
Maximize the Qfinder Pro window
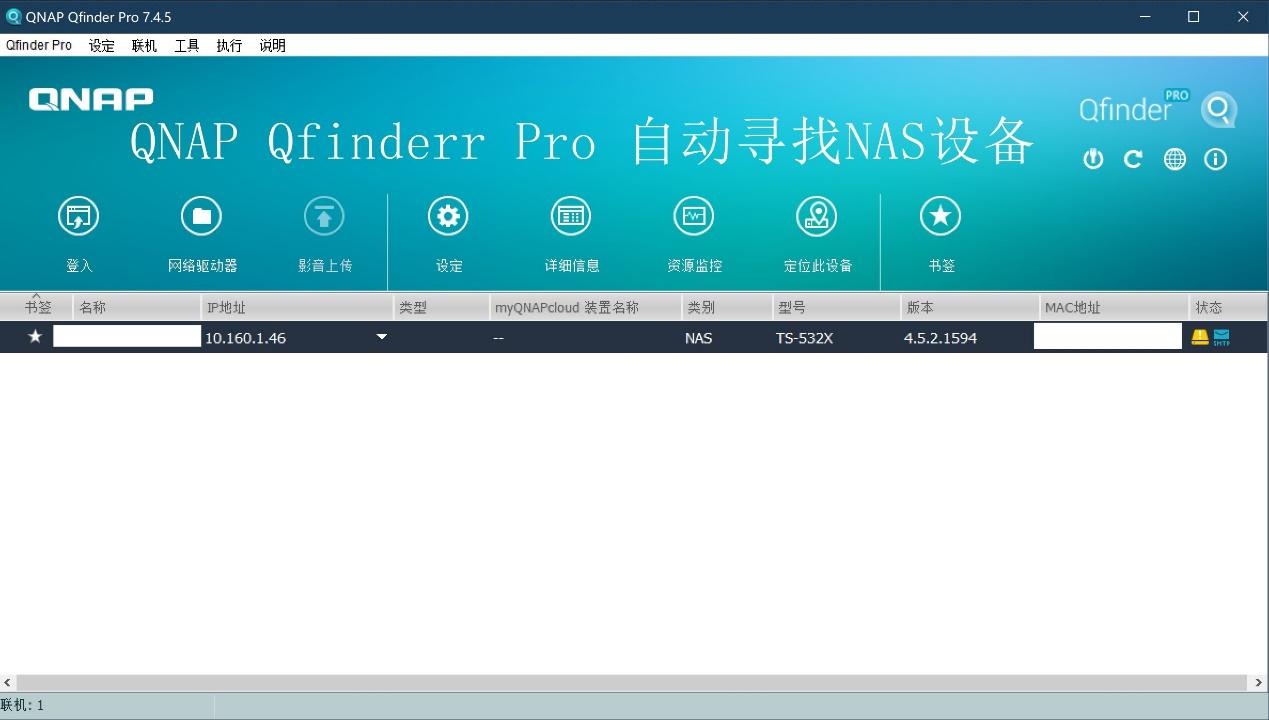(x=1193, y=17)
